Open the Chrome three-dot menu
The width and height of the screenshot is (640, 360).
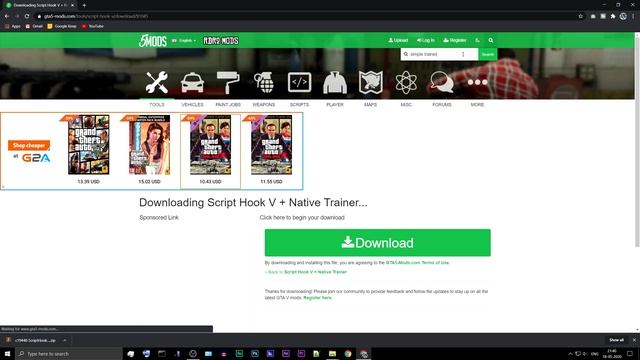point(633,16)
